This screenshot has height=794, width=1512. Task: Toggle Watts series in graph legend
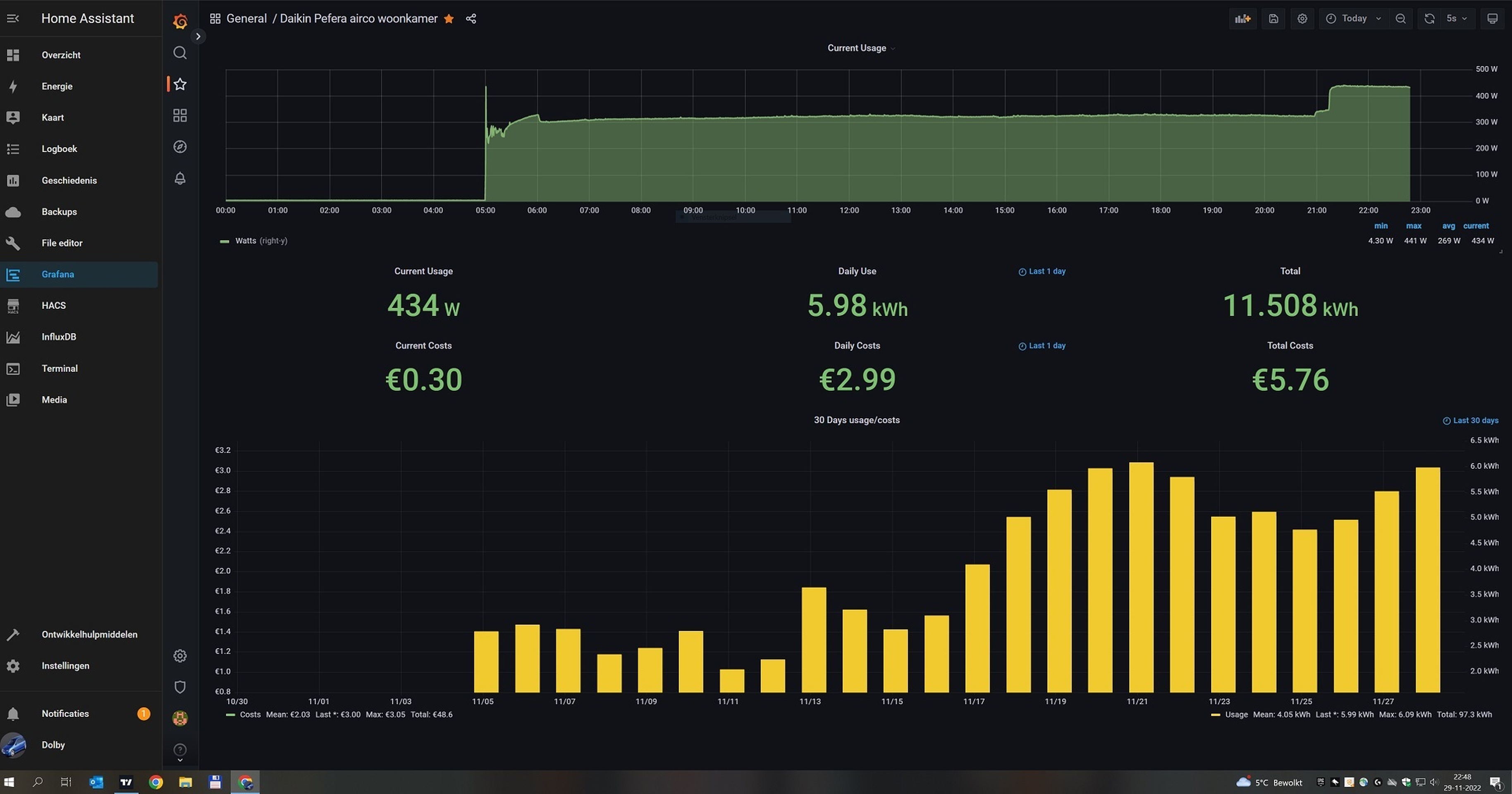pyautogui.click(x=245, y=241)
